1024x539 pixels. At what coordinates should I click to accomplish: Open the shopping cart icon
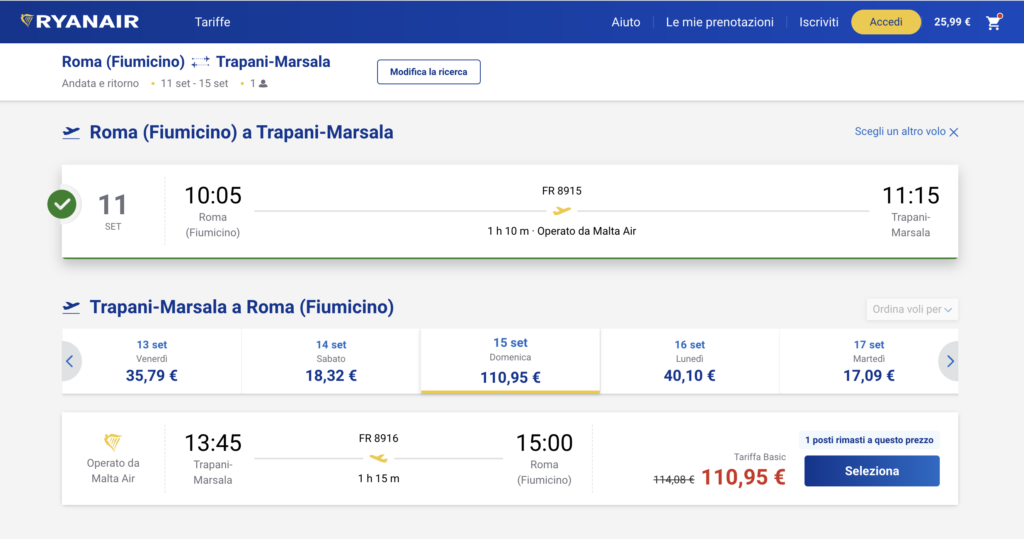tap(994, 22)
